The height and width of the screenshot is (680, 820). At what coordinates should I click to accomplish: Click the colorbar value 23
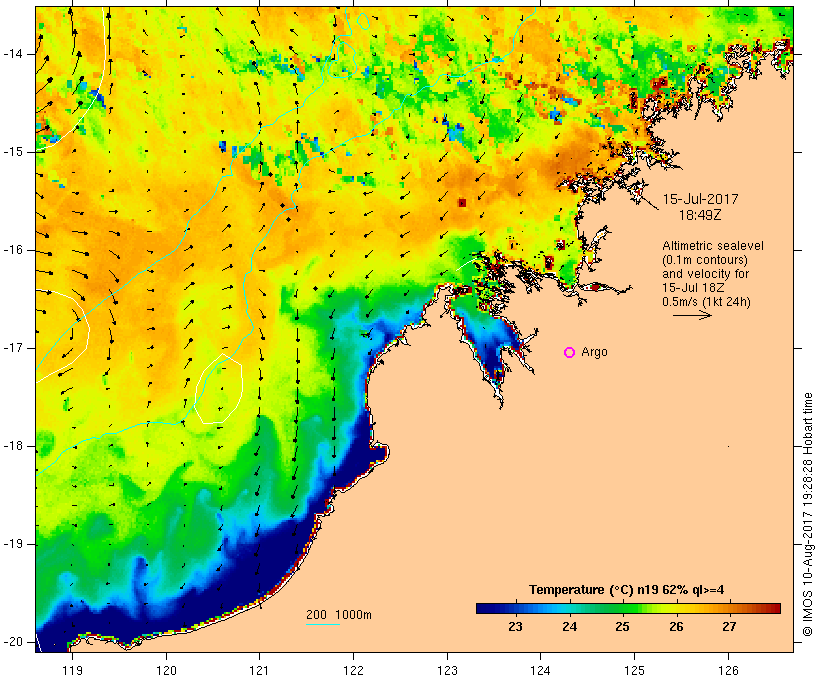pos(515,627)
